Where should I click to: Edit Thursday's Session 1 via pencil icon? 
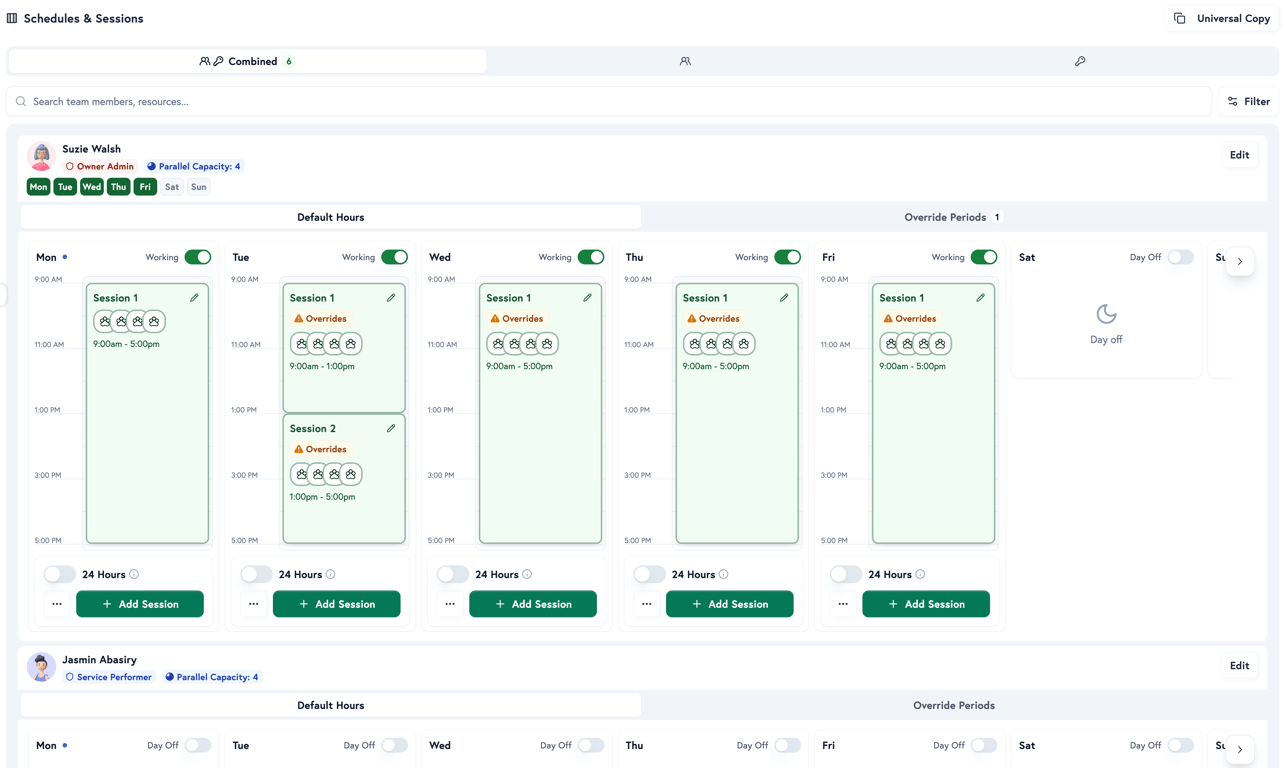784,298
